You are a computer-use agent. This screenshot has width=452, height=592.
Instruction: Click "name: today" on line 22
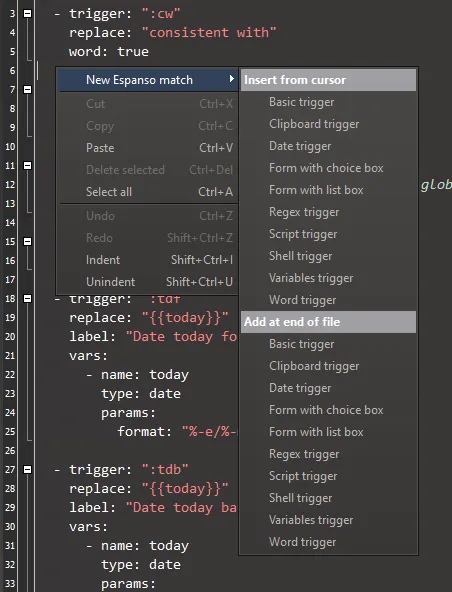point(145,375)
